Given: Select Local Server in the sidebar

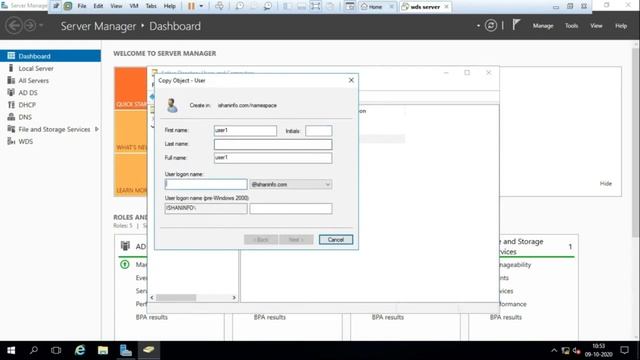Looking at the screenshot, I should pos(50,68).
